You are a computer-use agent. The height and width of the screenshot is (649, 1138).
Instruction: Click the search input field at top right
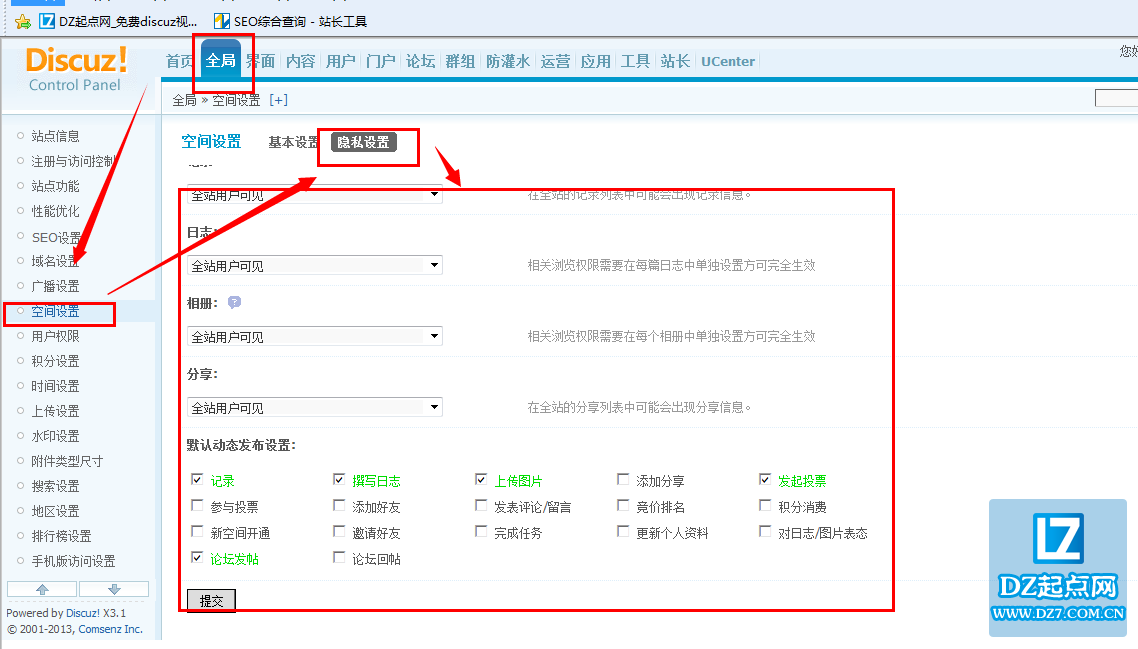1116,99
